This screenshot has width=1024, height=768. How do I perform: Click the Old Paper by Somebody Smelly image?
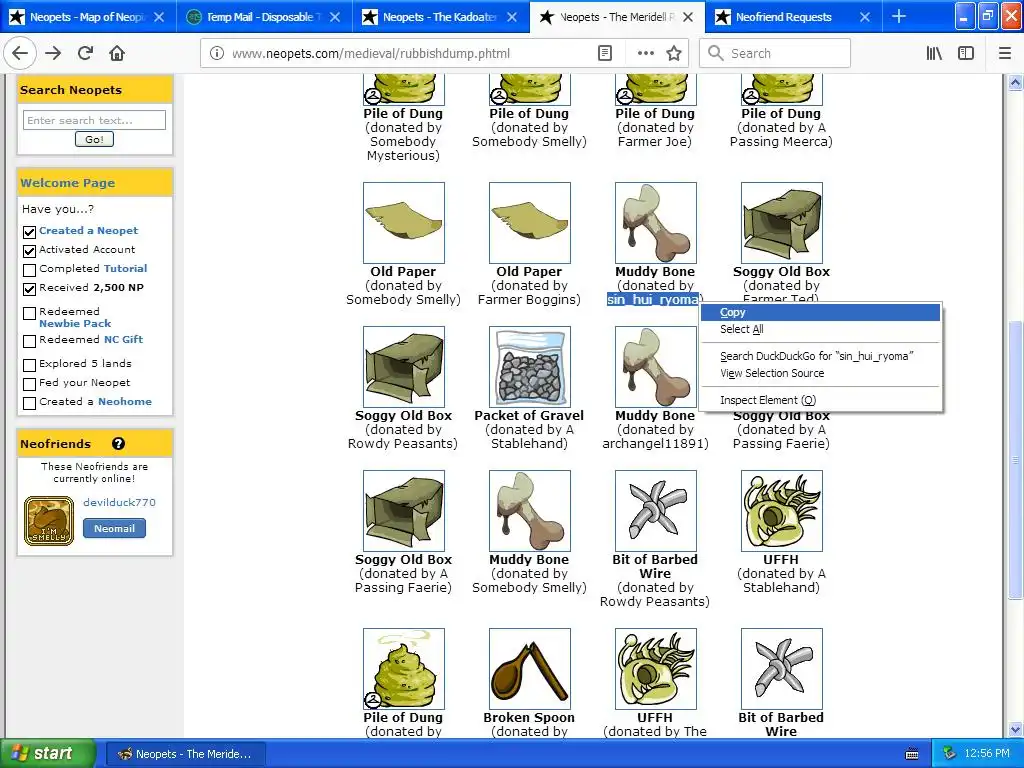(x=404, y=223)
